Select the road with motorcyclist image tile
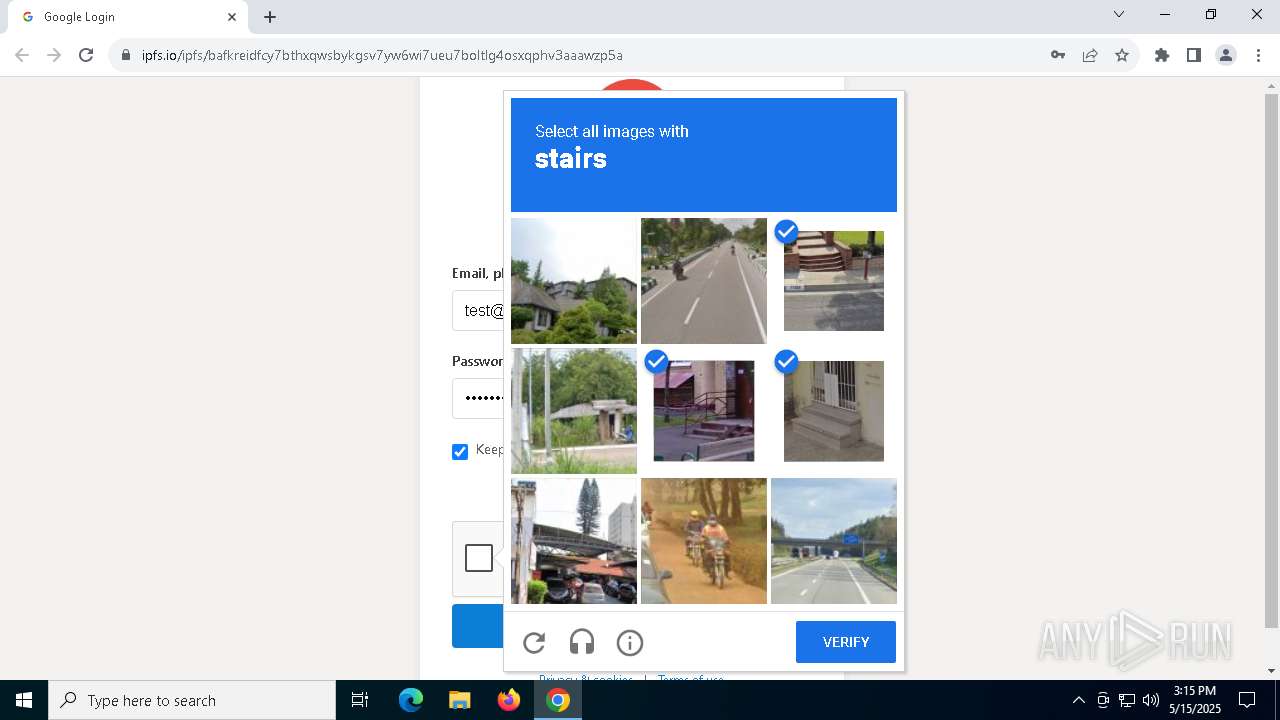 [704, 281]
